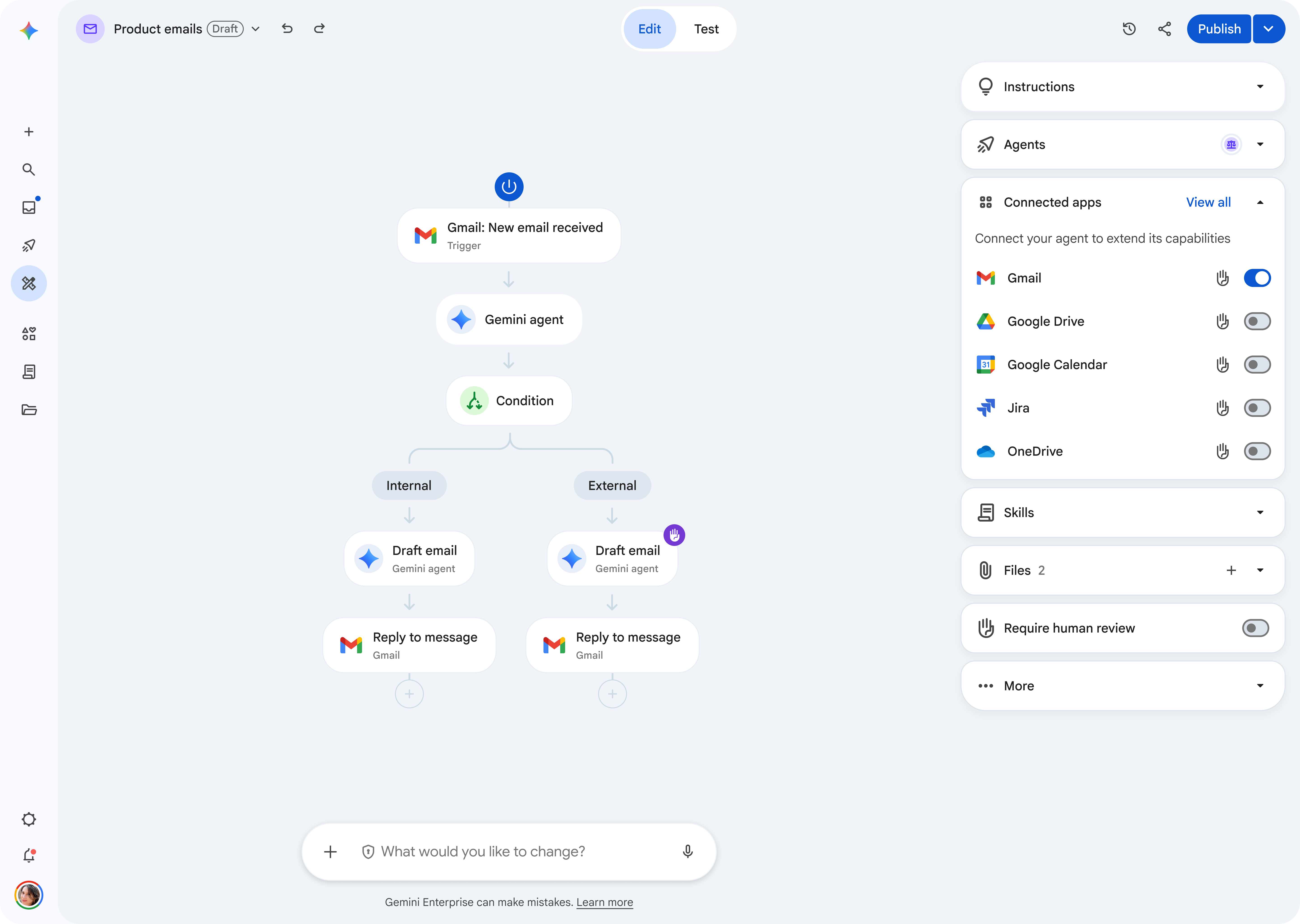Expand the More panel
1300x924 pixels.
click(1260, 686)
